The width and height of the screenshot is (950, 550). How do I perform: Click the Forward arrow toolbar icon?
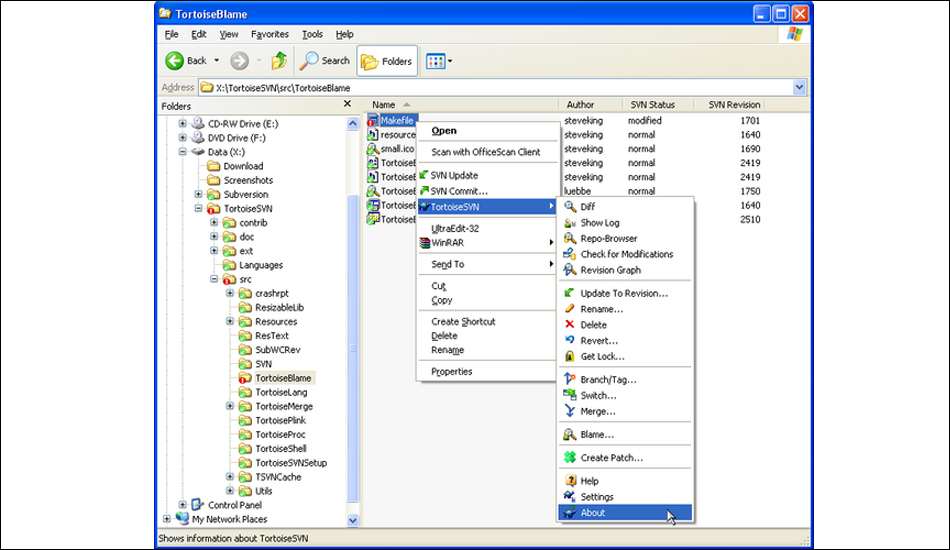(239, 61)
